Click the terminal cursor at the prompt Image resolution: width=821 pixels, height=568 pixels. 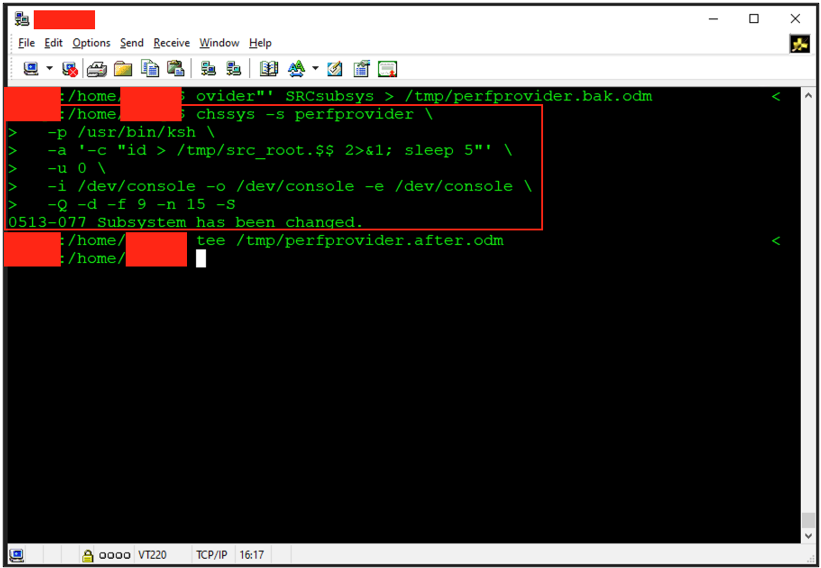tap(201, 258)
